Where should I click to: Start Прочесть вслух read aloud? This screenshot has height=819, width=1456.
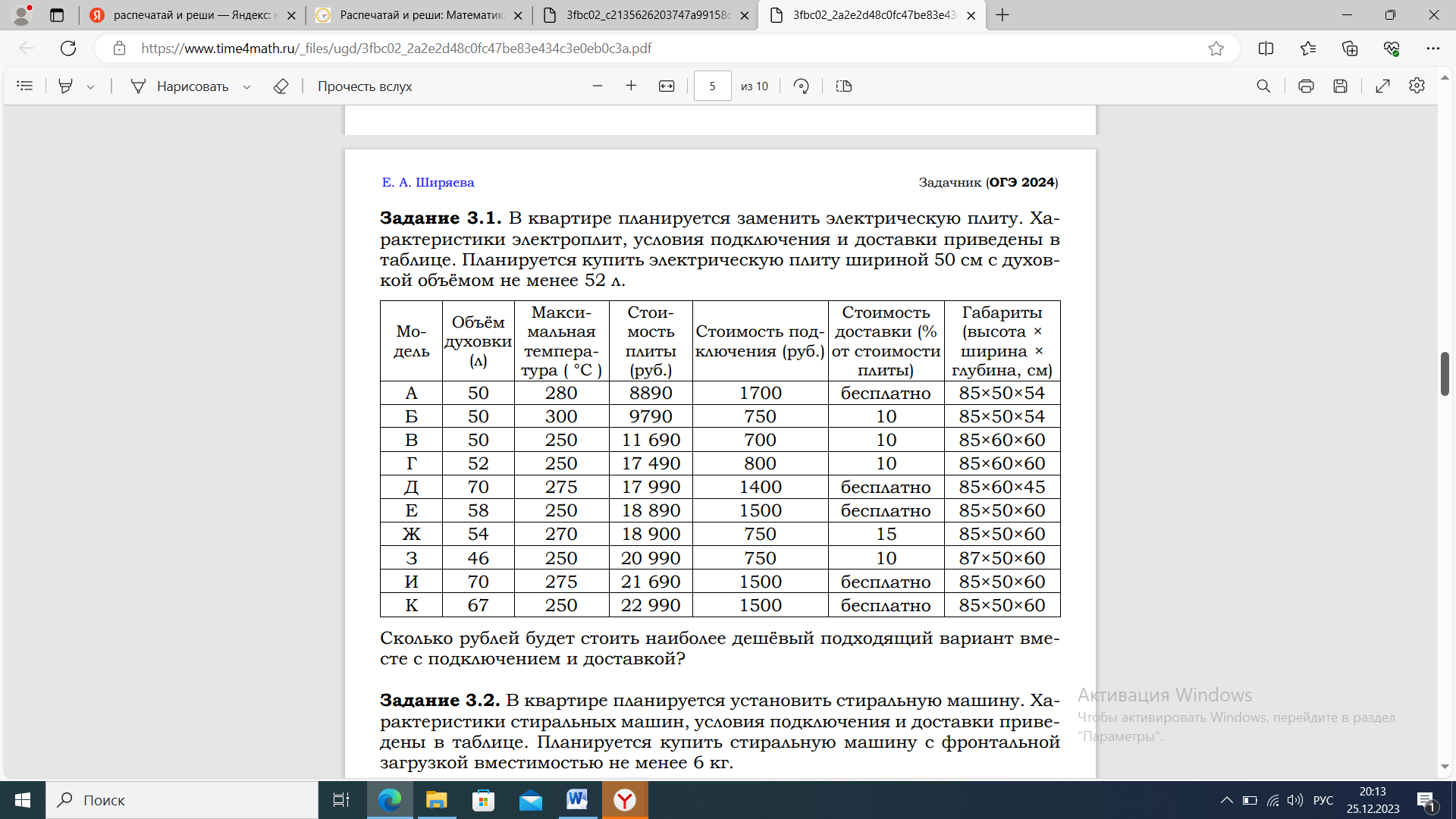[x=365, y=86]
